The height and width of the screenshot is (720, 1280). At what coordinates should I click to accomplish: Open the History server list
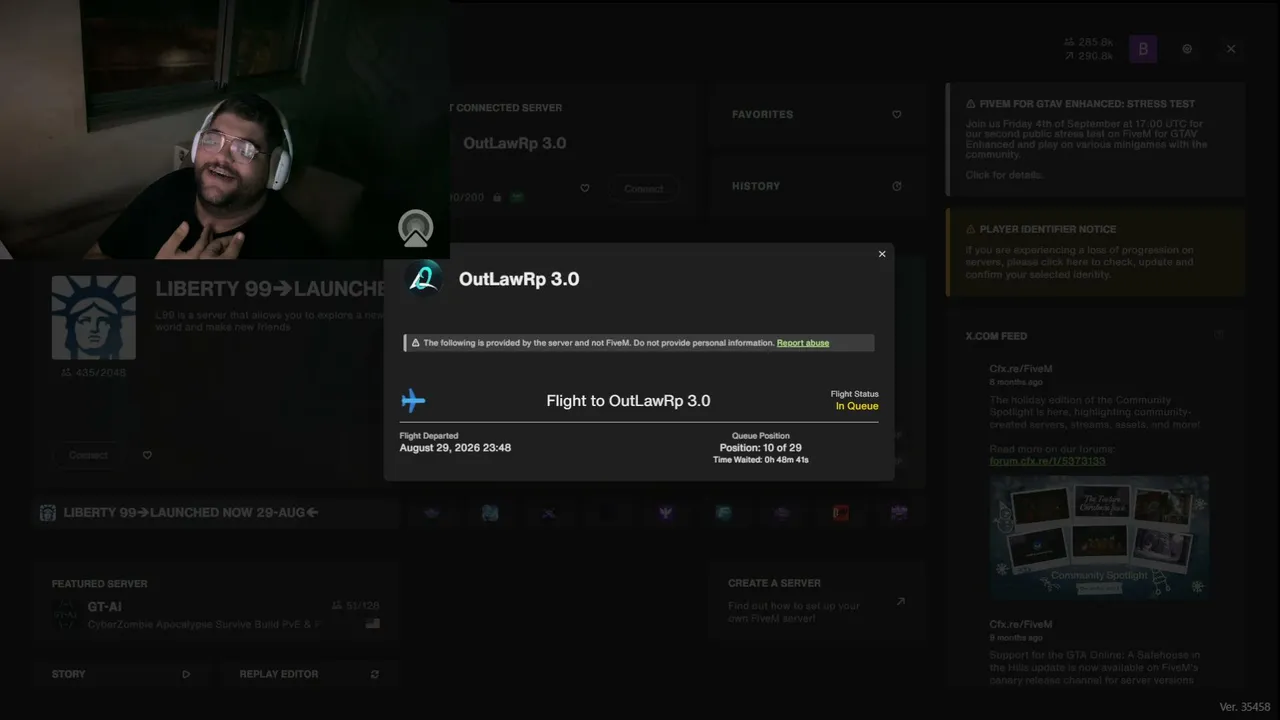tap(816, 186)
